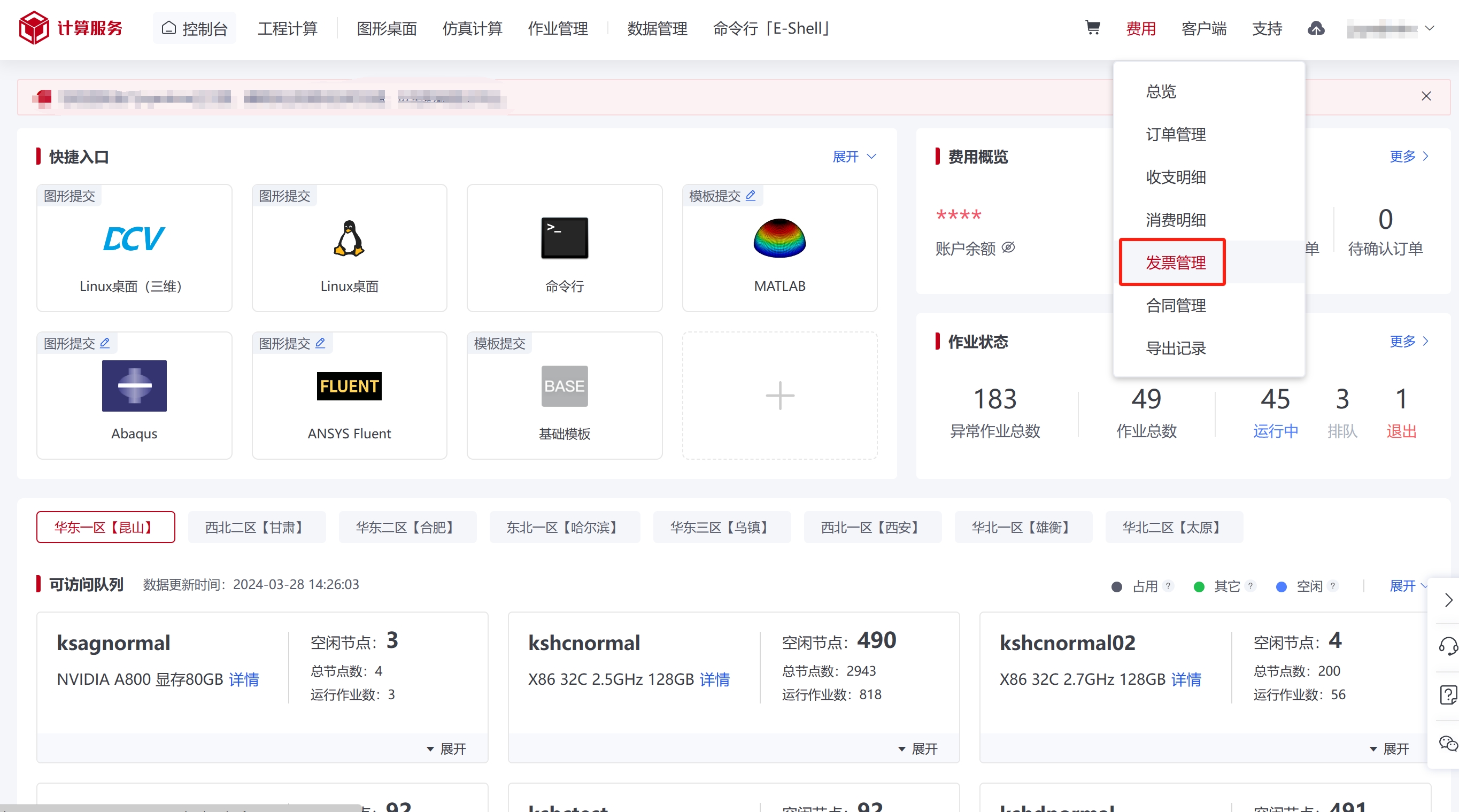Open the MATLAB template card
Viewport: 1459px width, 812px height.
pos(780,248)
